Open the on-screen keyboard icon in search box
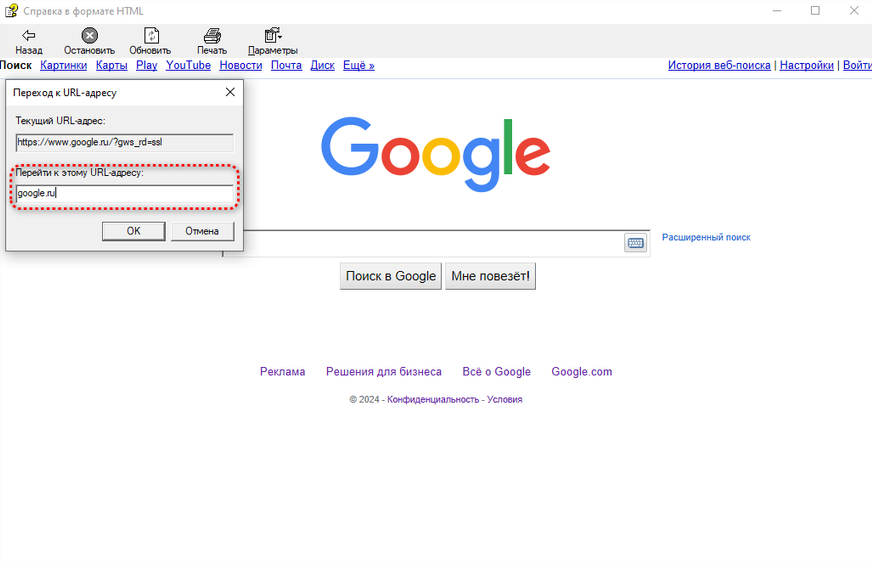The width and height of the screenshot is (872, 565). [x=635, y=243]
